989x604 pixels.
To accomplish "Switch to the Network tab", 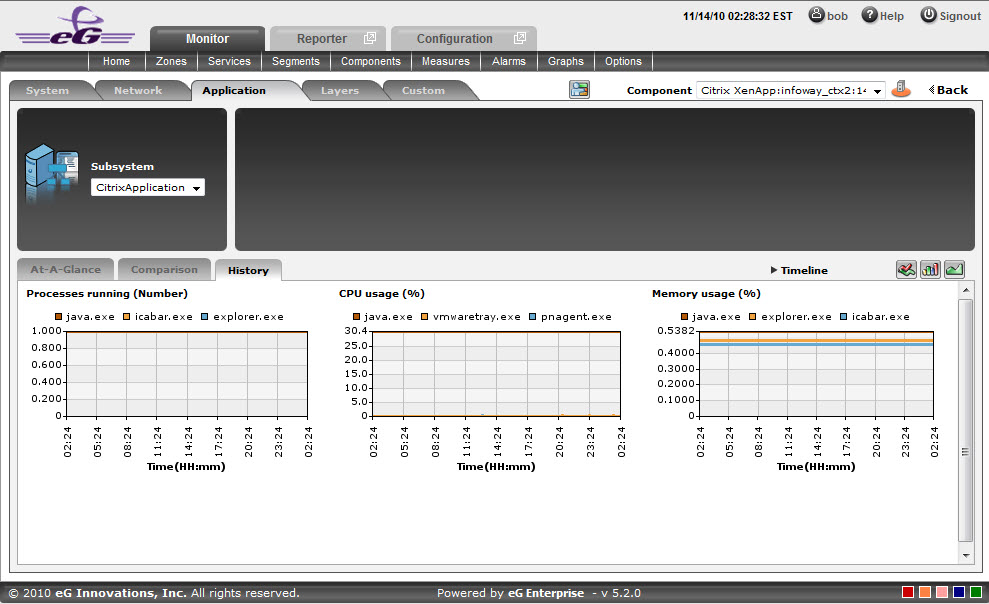I will tap(138, 90).
